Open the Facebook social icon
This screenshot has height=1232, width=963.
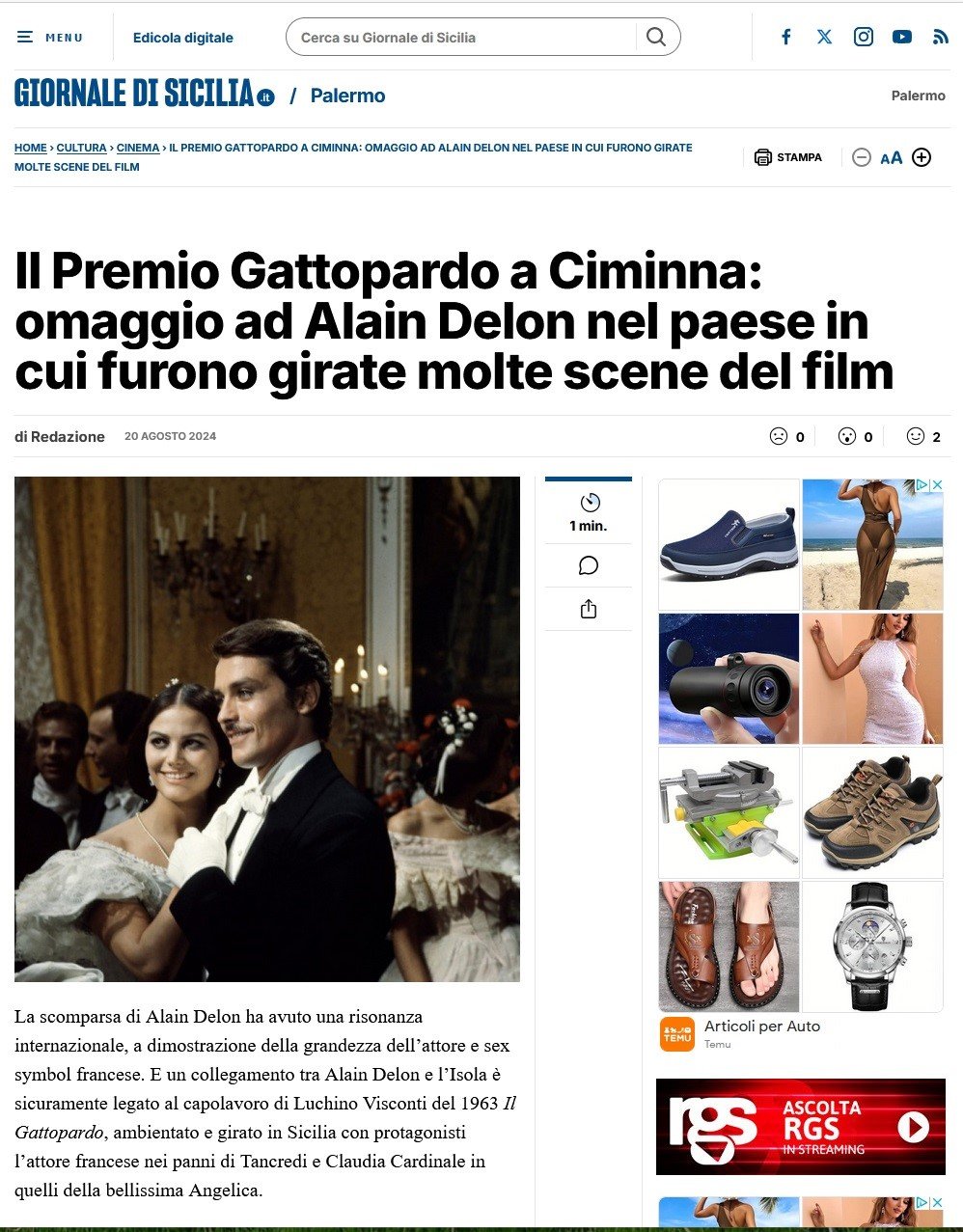pyautogui.click(x=786, y=37)
